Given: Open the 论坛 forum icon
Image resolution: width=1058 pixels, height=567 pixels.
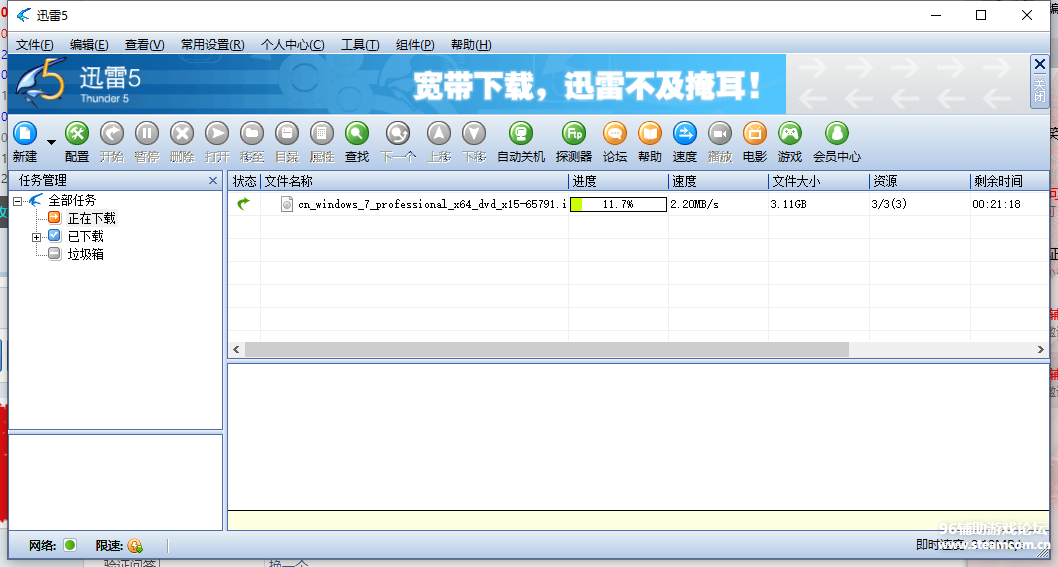Looking at the screenshot, I should [615, 134].
